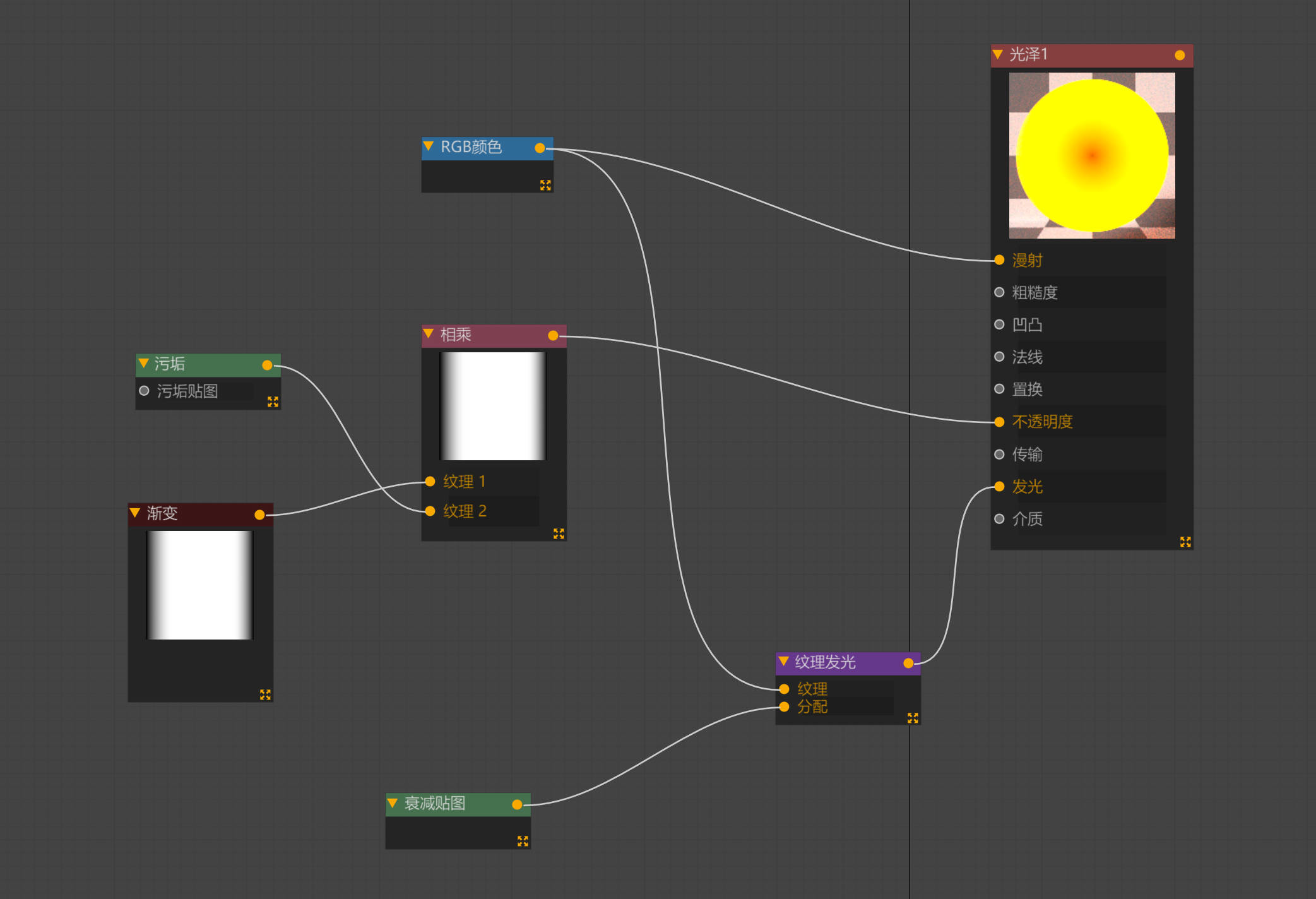Click the 传输 transmission input pin
The height and width of the screenshot is (899, 1316).
(x=999, y=454)
